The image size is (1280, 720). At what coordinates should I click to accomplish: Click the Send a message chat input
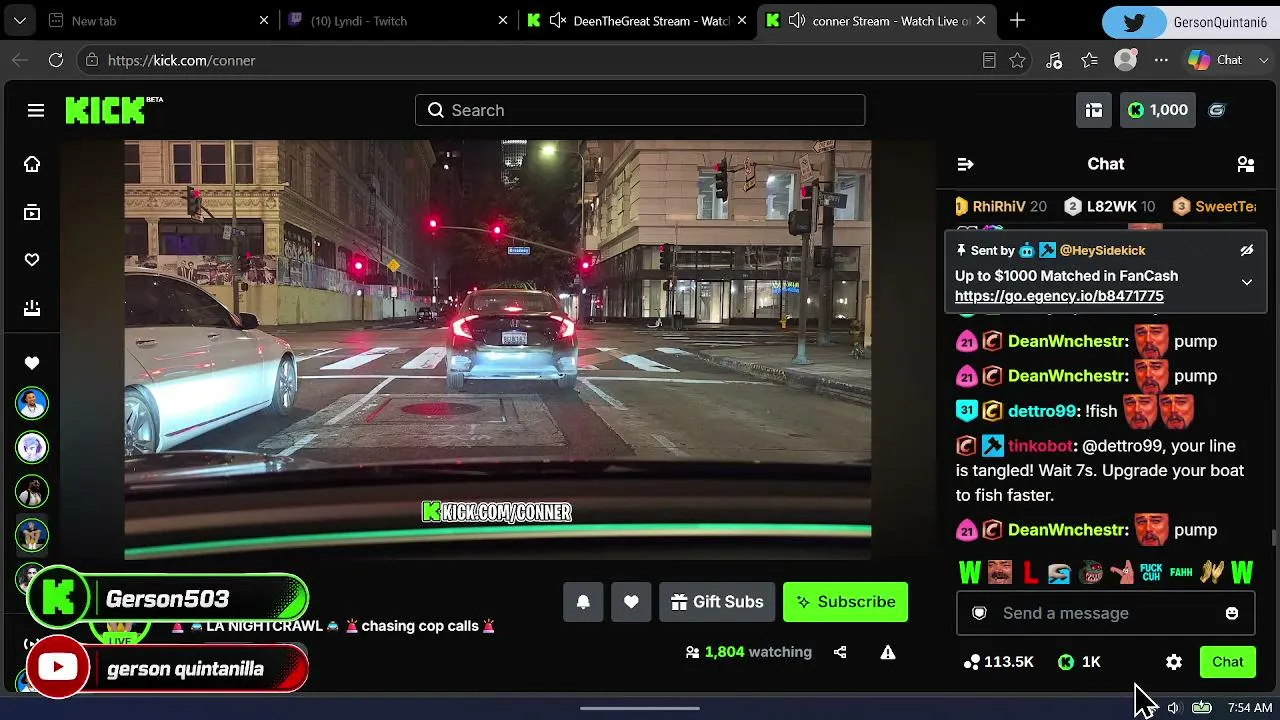(x=1105, y=613)
